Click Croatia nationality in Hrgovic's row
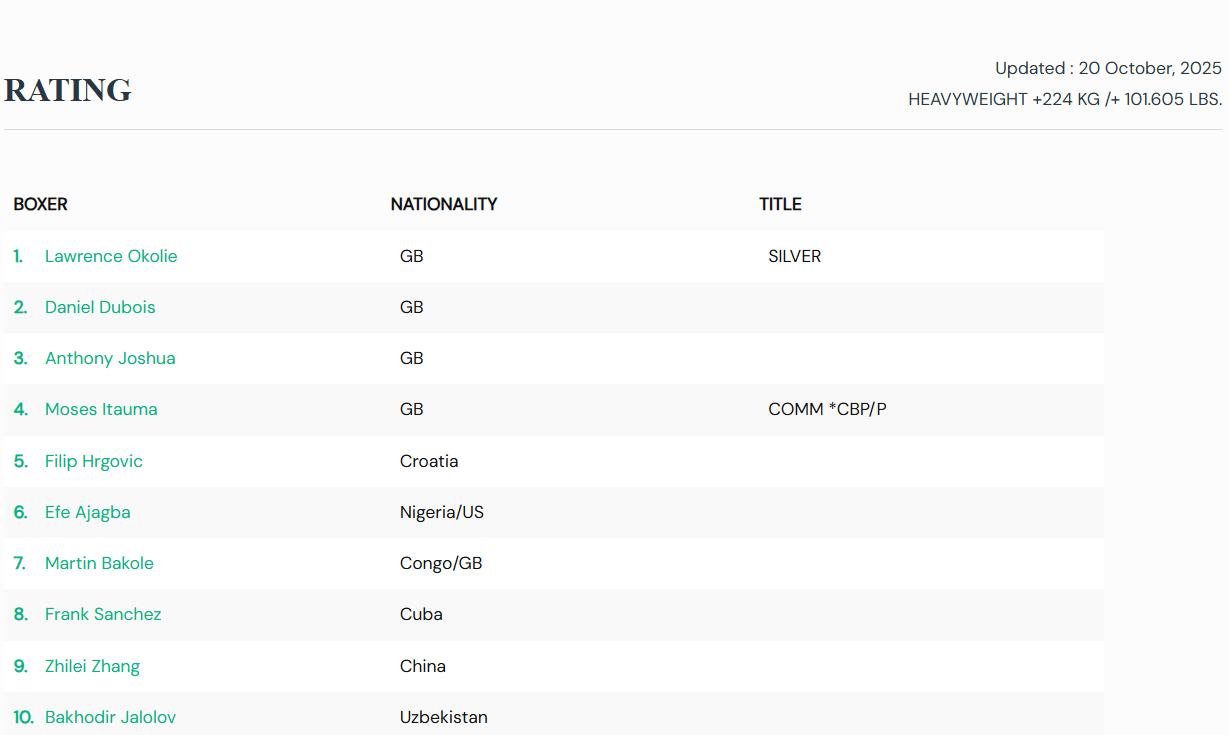Screen dimensions: 1229x735 coord(429,461)
